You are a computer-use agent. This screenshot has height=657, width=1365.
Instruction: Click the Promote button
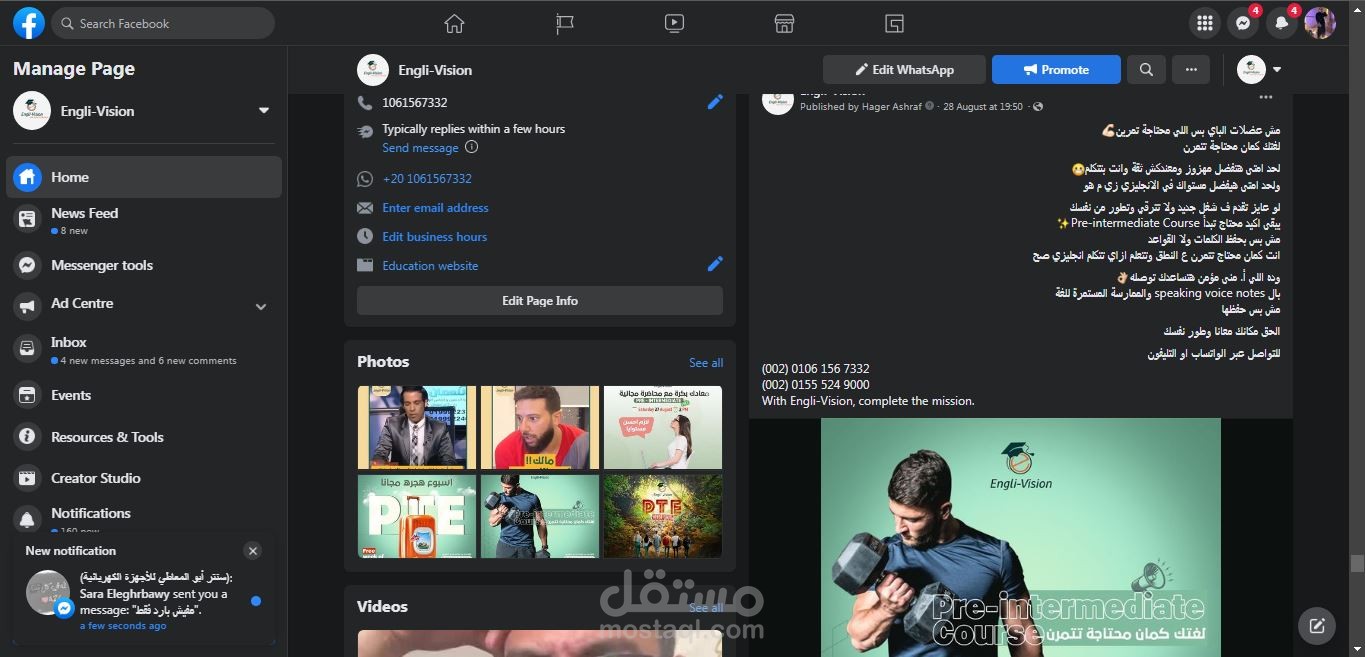coord(1056,70)
